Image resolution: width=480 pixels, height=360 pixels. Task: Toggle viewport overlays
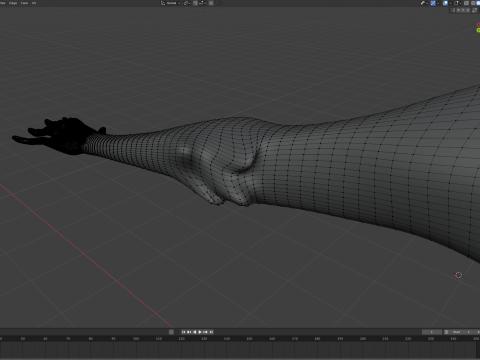click(x=445, y=3)
